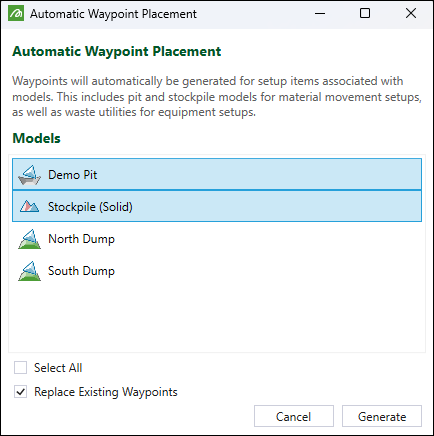Click the South Dump model icon
The image size is (434, 436).
point(29,271)
